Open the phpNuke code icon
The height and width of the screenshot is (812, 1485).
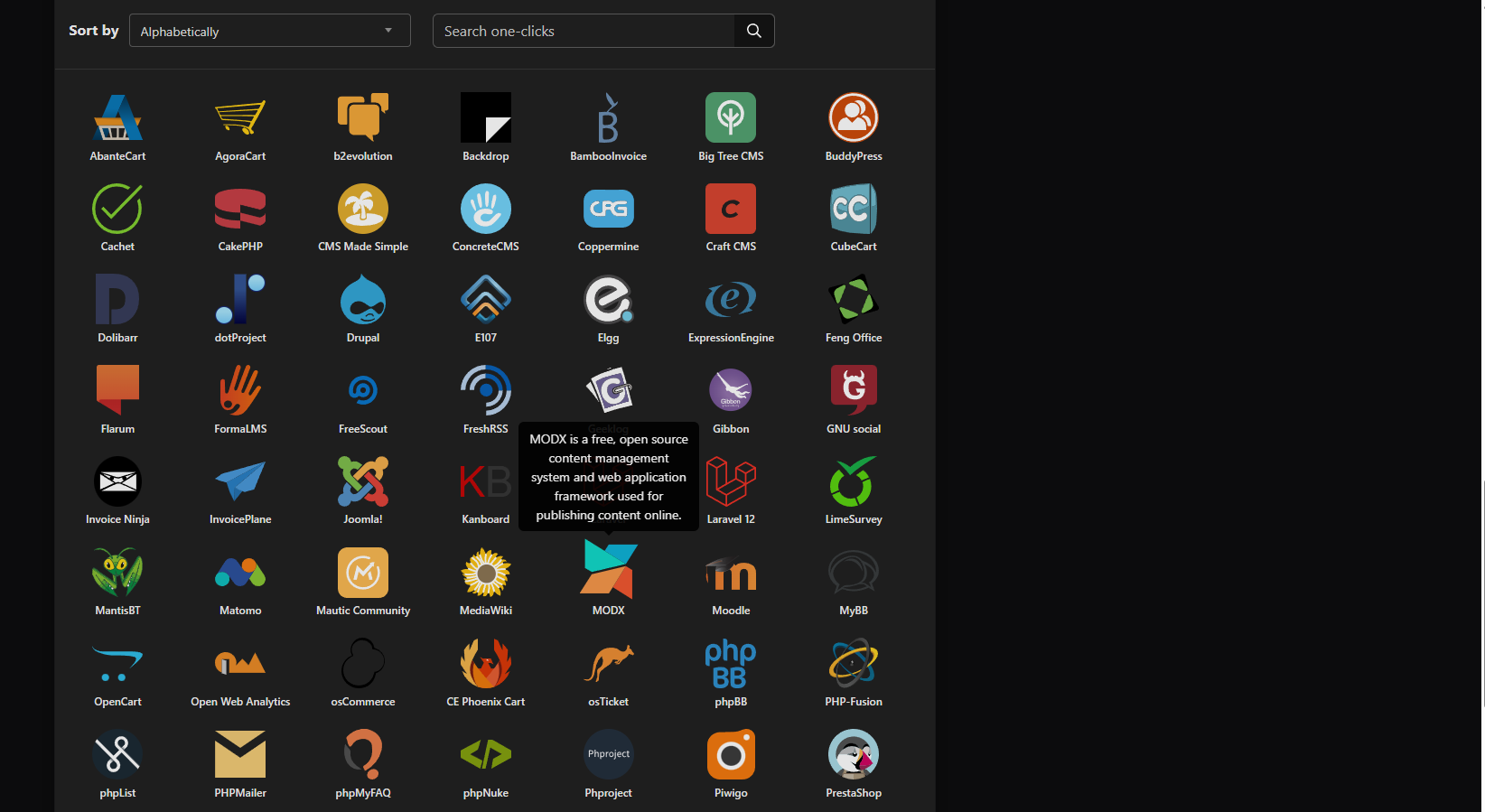pos(486,754)
